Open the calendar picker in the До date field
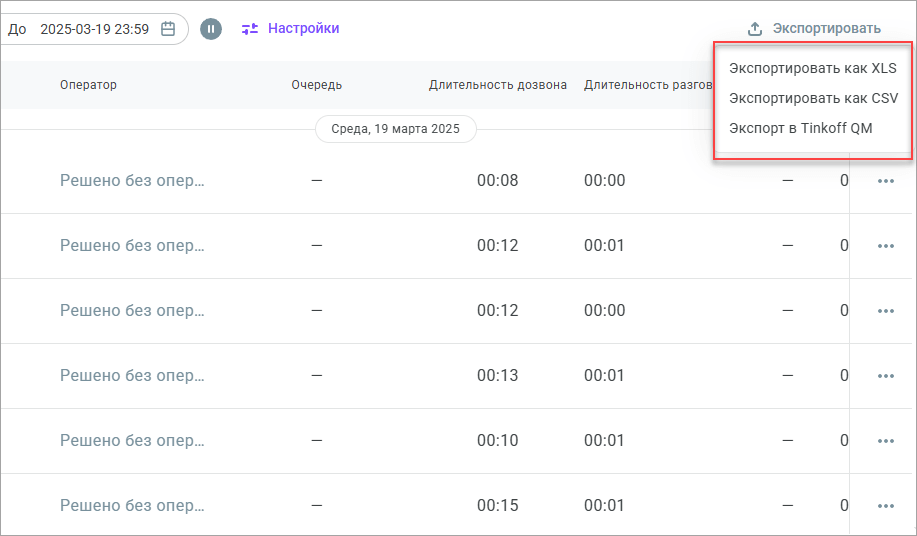 click(x=168, y=29)
